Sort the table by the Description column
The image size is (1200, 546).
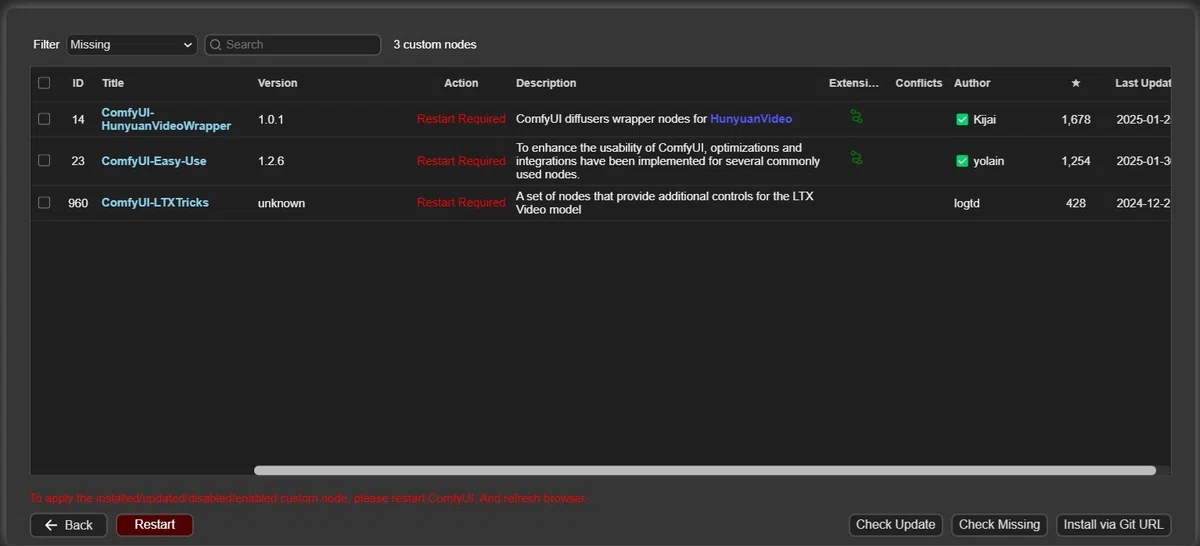click(546, 83)
